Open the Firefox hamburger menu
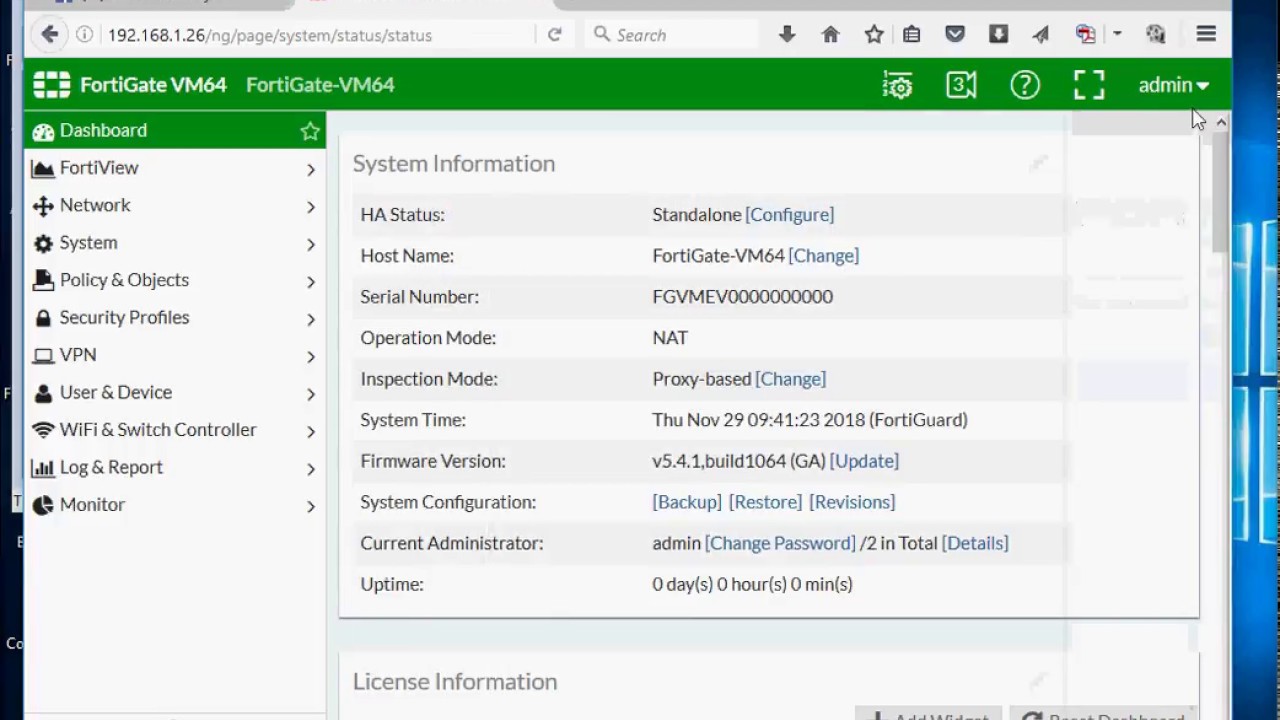Image resolution: width=1280 pixels, height=720 pixels. click(x=1206, y=35)
